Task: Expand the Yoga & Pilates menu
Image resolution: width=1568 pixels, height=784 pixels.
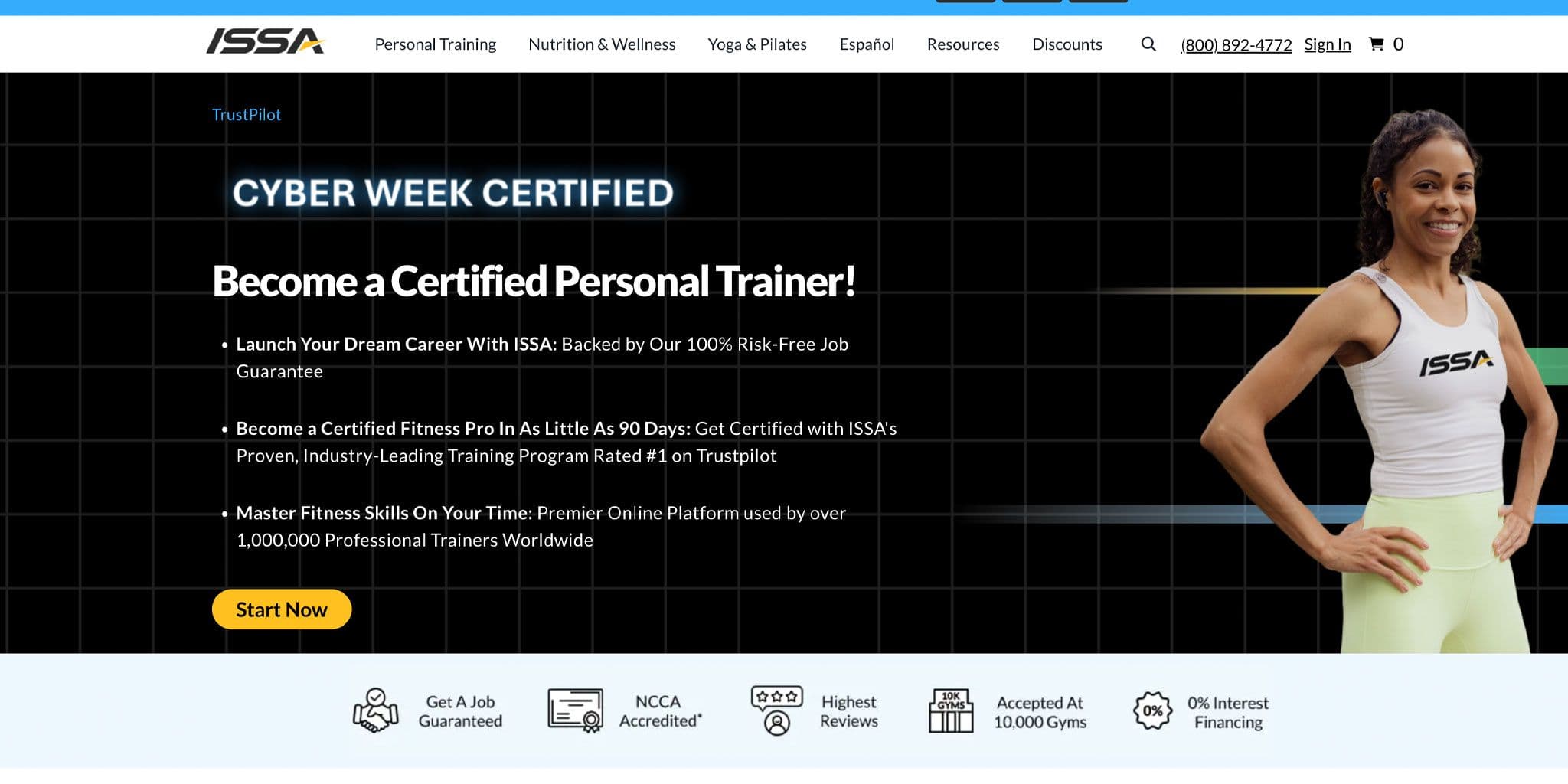Action: pos(756,44)
